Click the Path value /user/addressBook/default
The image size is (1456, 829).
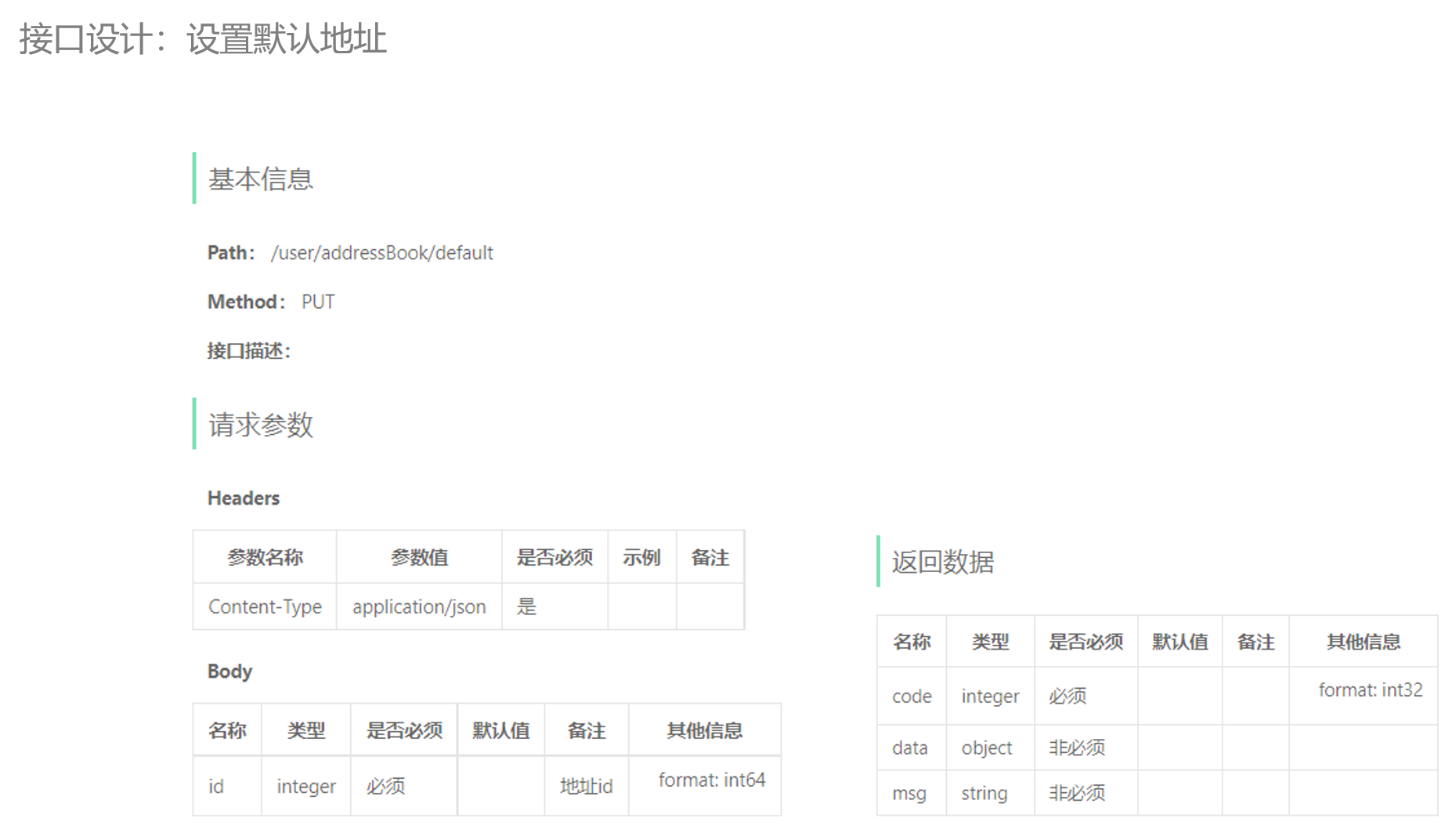[382, 252]
